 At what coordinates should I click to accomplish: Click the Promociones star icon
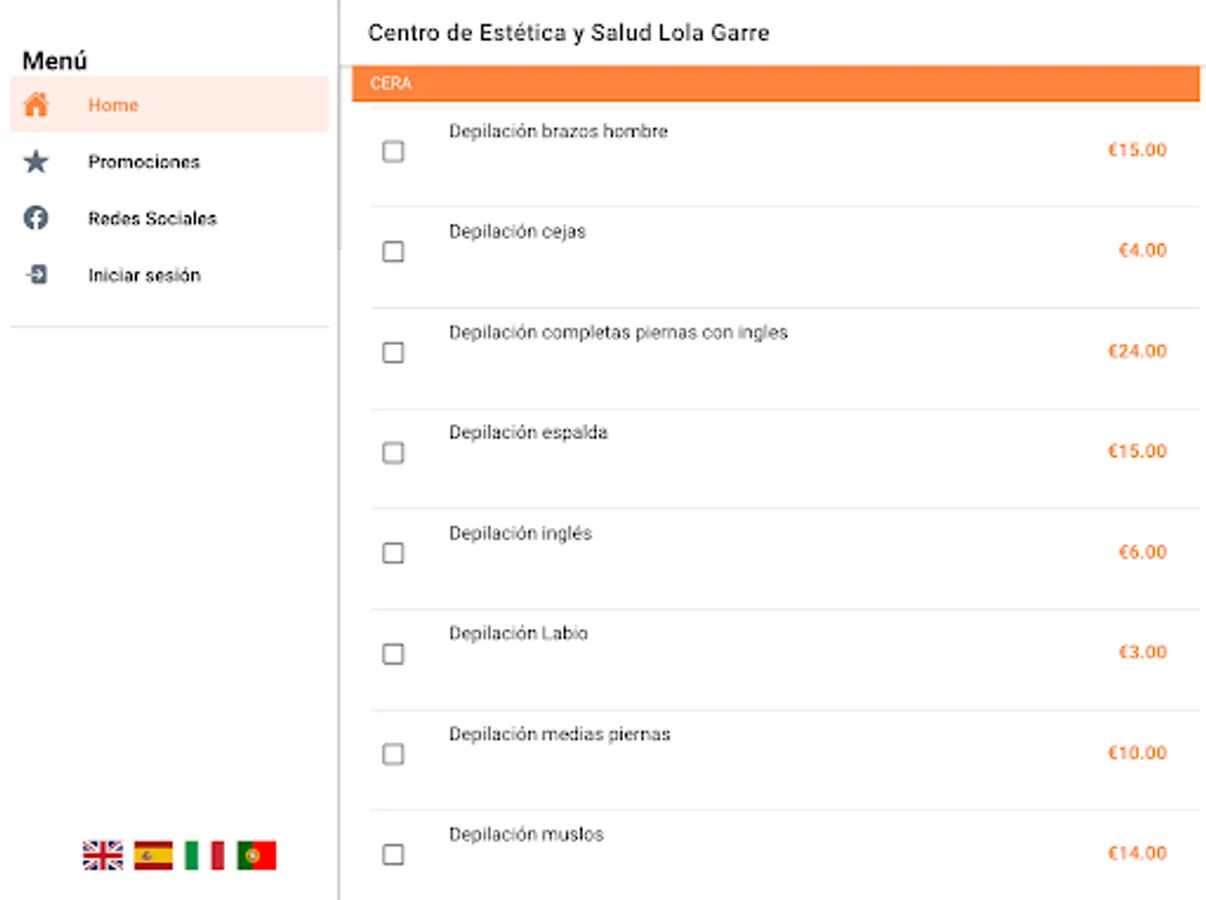pyautogui.click(x=36, y=162)
